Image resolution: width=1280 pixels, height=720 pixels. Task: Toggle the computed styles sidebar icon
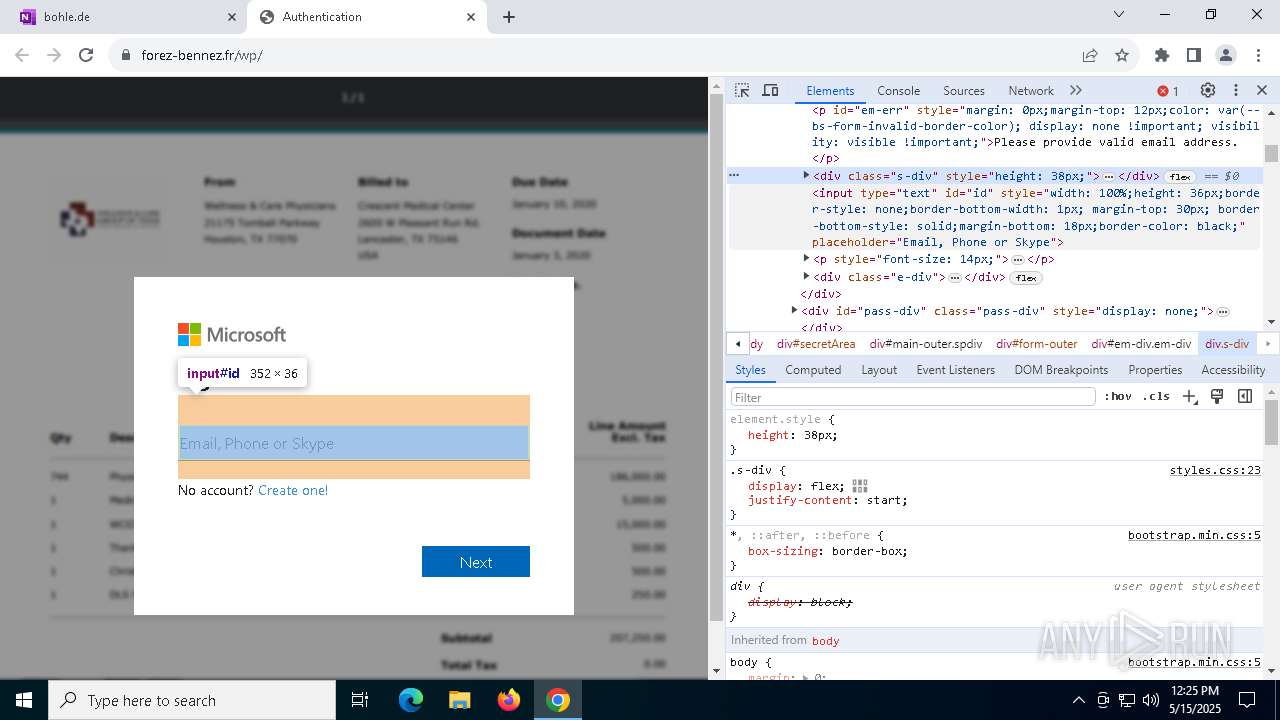tap(1245, 396)
